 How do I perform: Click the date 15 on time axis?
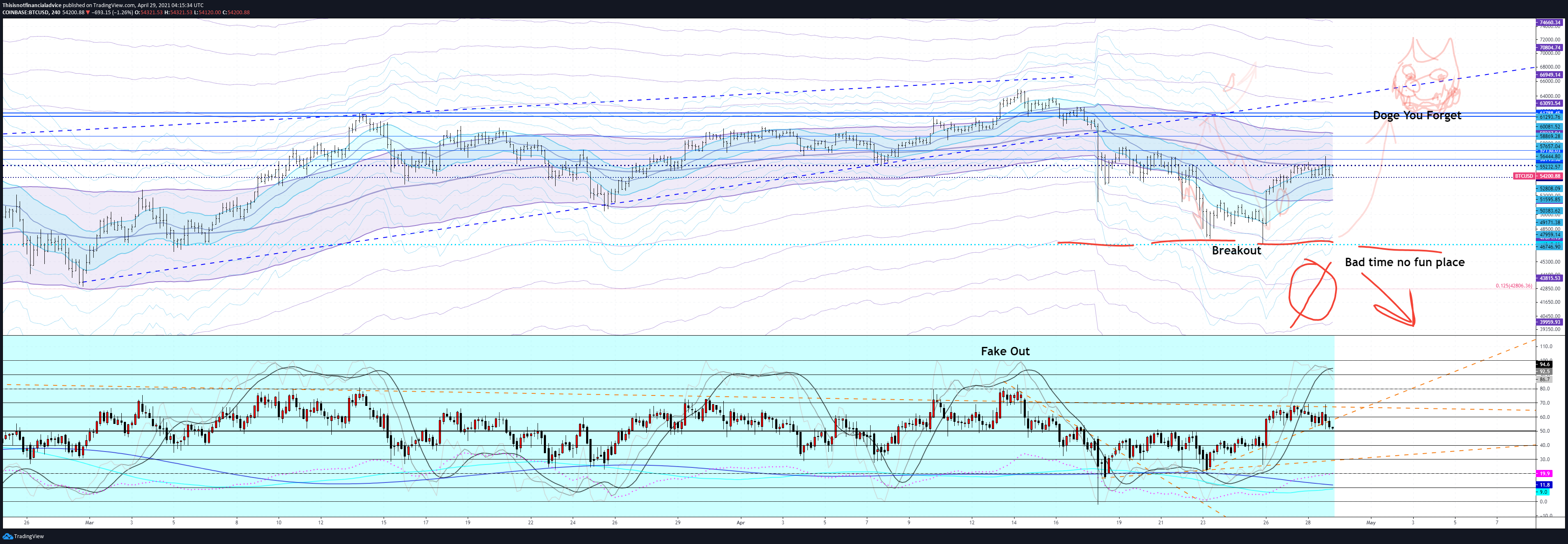point(384,523)
